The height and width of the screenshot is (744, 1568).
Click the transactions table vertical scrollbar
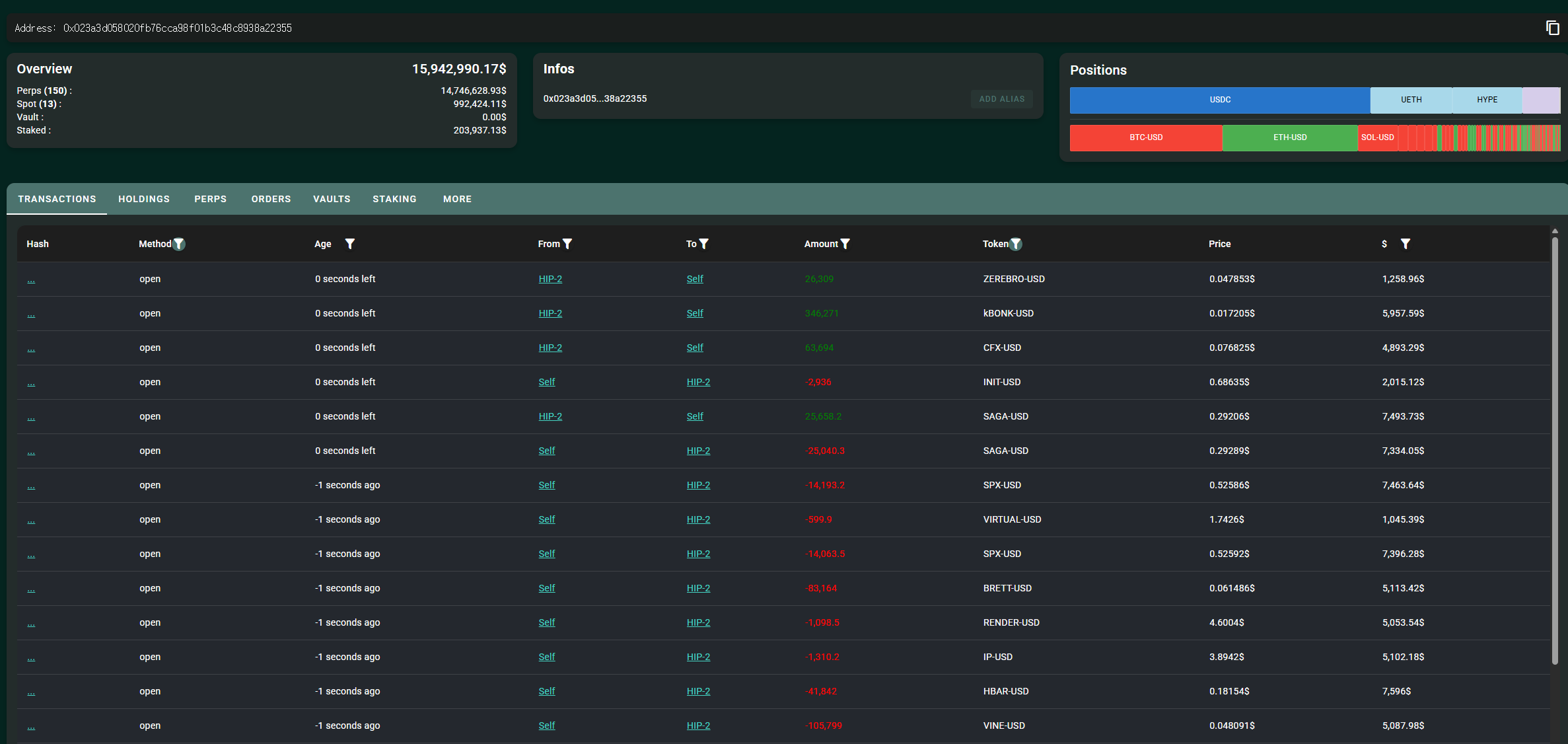[x=1555, y=449]
